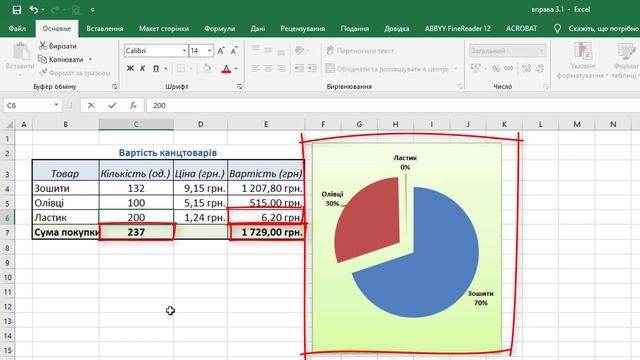This screenshot has height=360, width=640.
Task: Toggle italic with the К button
Action: coord(143,68)
